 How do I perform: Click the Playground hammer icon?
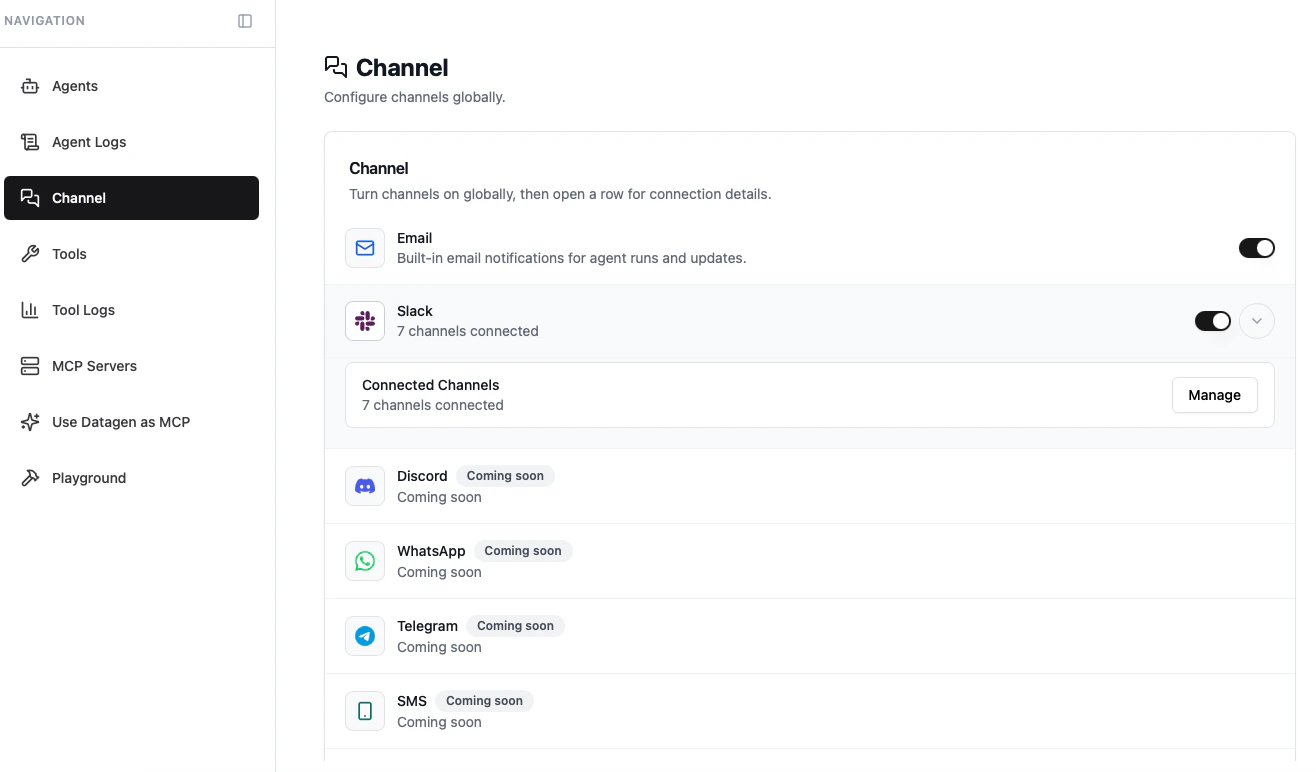[x=30, y=478]
